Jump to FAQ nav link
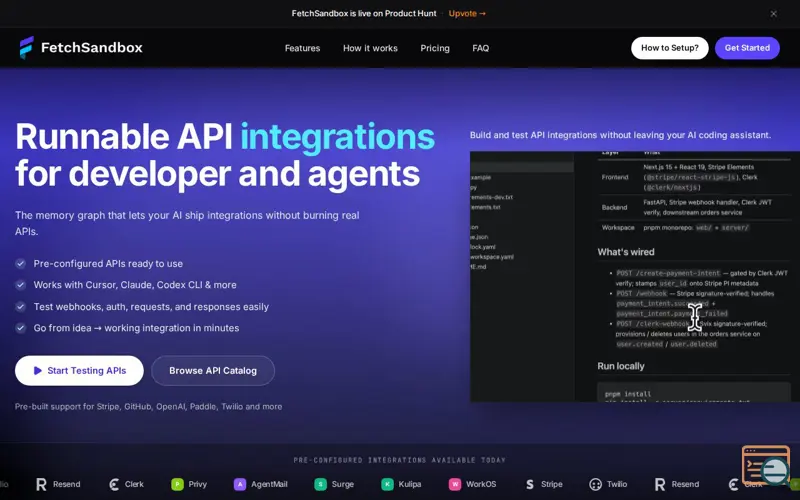This screenshot has width=800, height=500. coord(481,48)
